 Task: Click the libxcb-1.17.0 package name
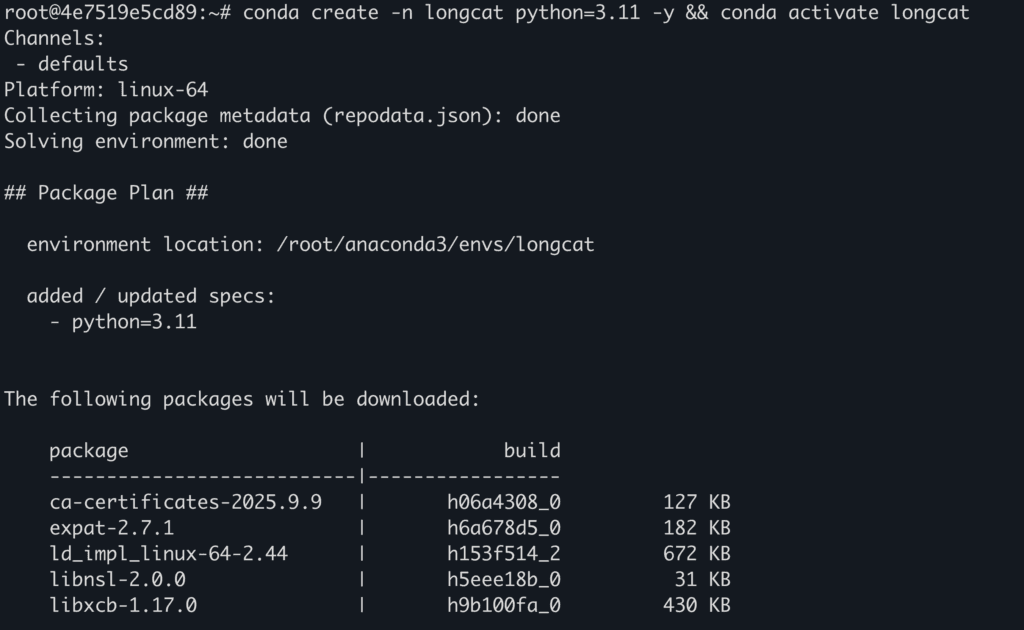123,605
